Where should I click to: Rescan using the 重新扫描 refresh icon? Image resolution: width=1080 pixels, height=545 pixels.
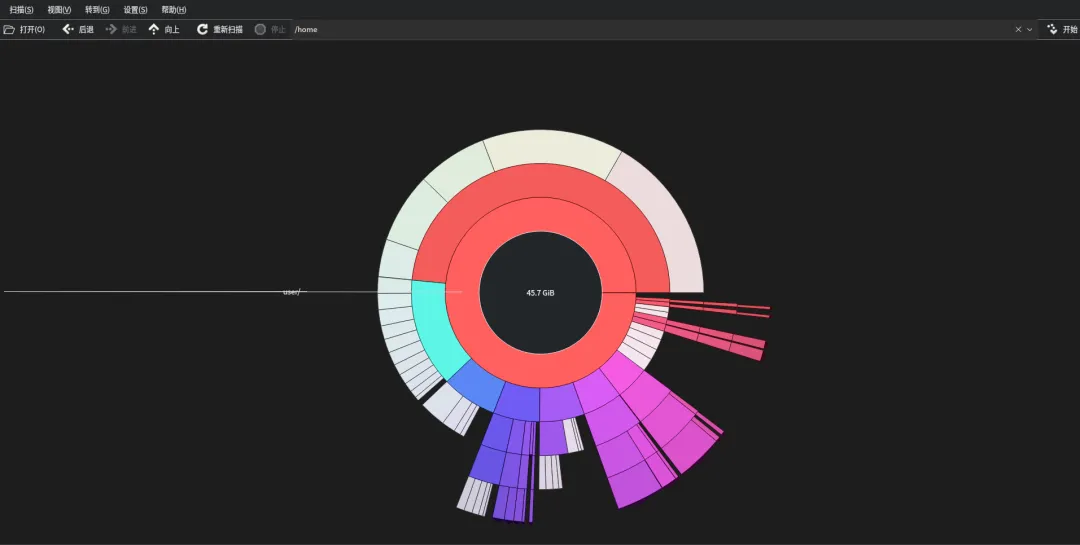tap(202, 30)
